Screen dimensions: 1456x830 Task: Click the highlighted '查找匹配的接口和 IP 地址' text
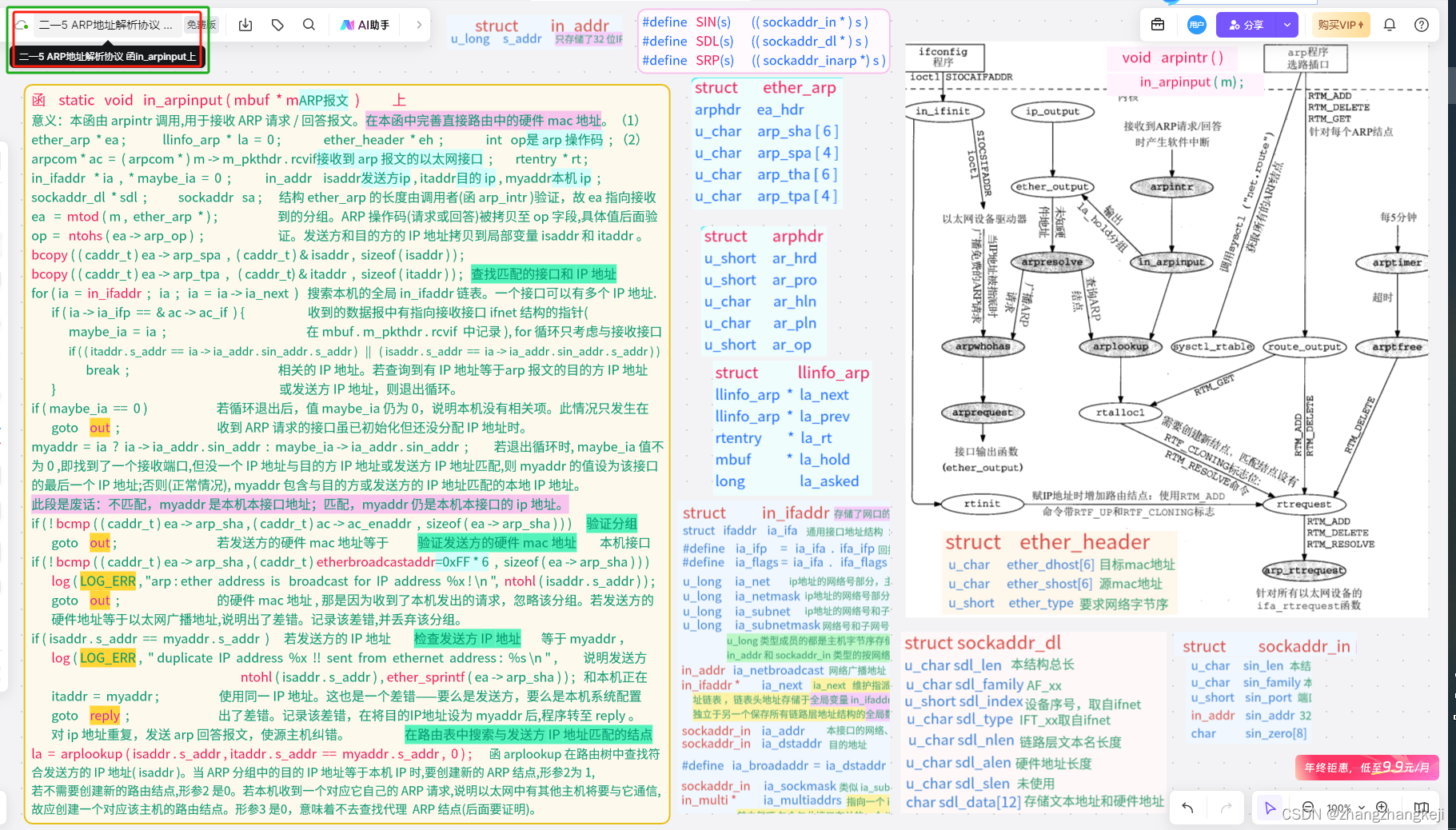tap(544, 274)
